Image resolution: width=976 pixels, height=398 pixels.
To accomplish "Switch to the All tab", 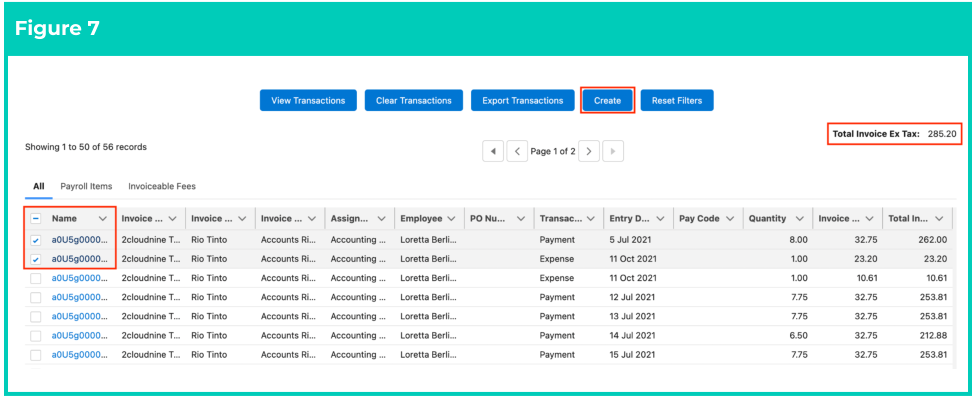I will pos(39,186).
